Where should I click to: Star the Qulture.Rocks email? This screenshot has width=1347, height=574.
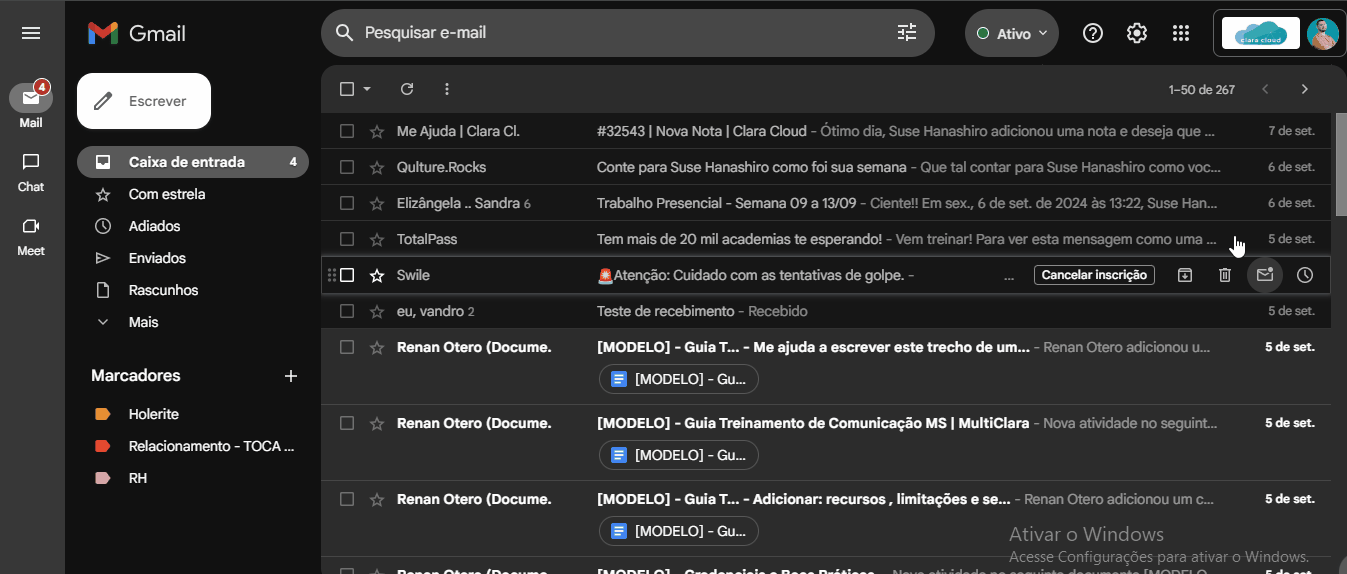(x=377, y=167)
